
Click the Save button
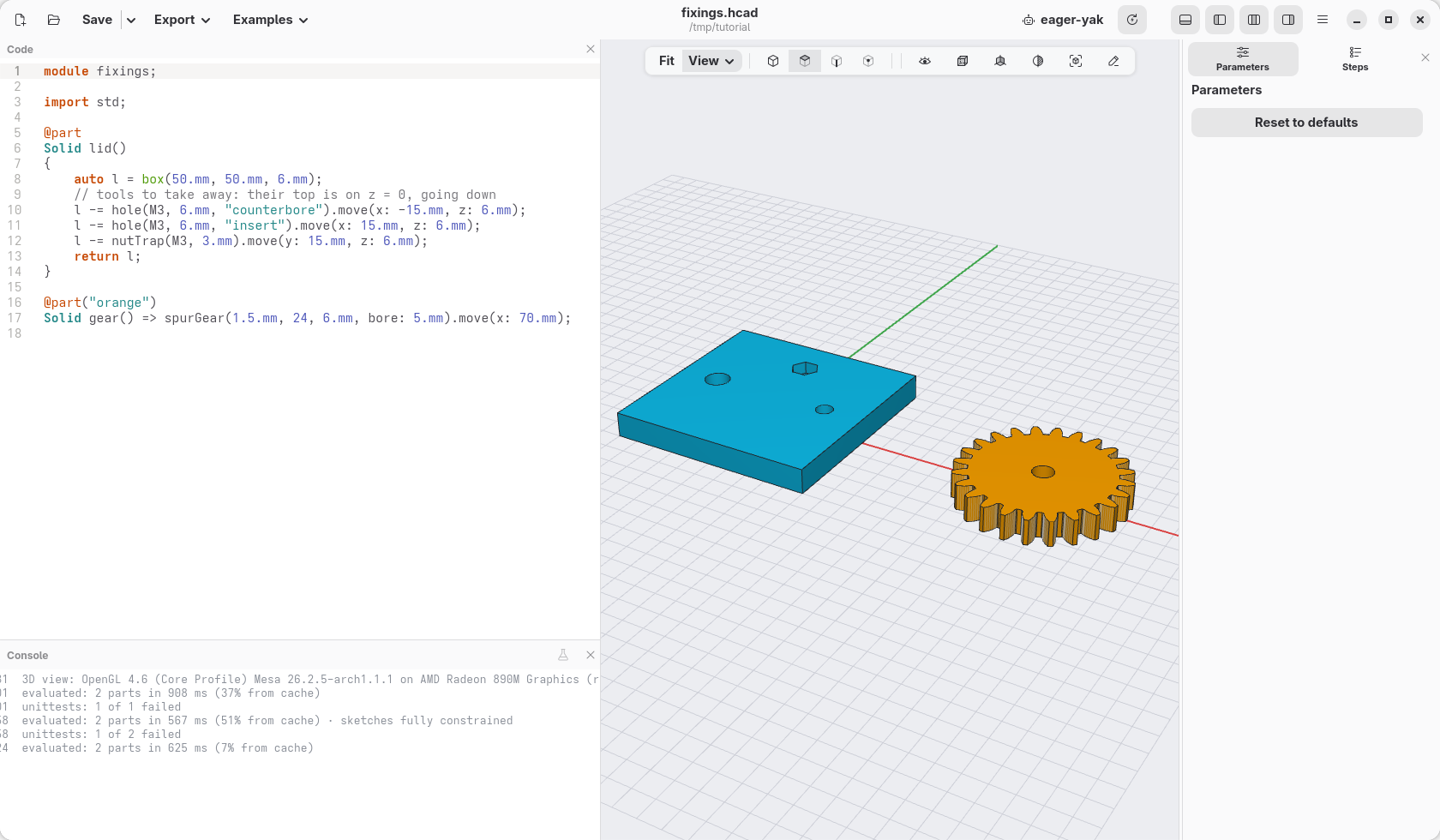coord(97,20)
